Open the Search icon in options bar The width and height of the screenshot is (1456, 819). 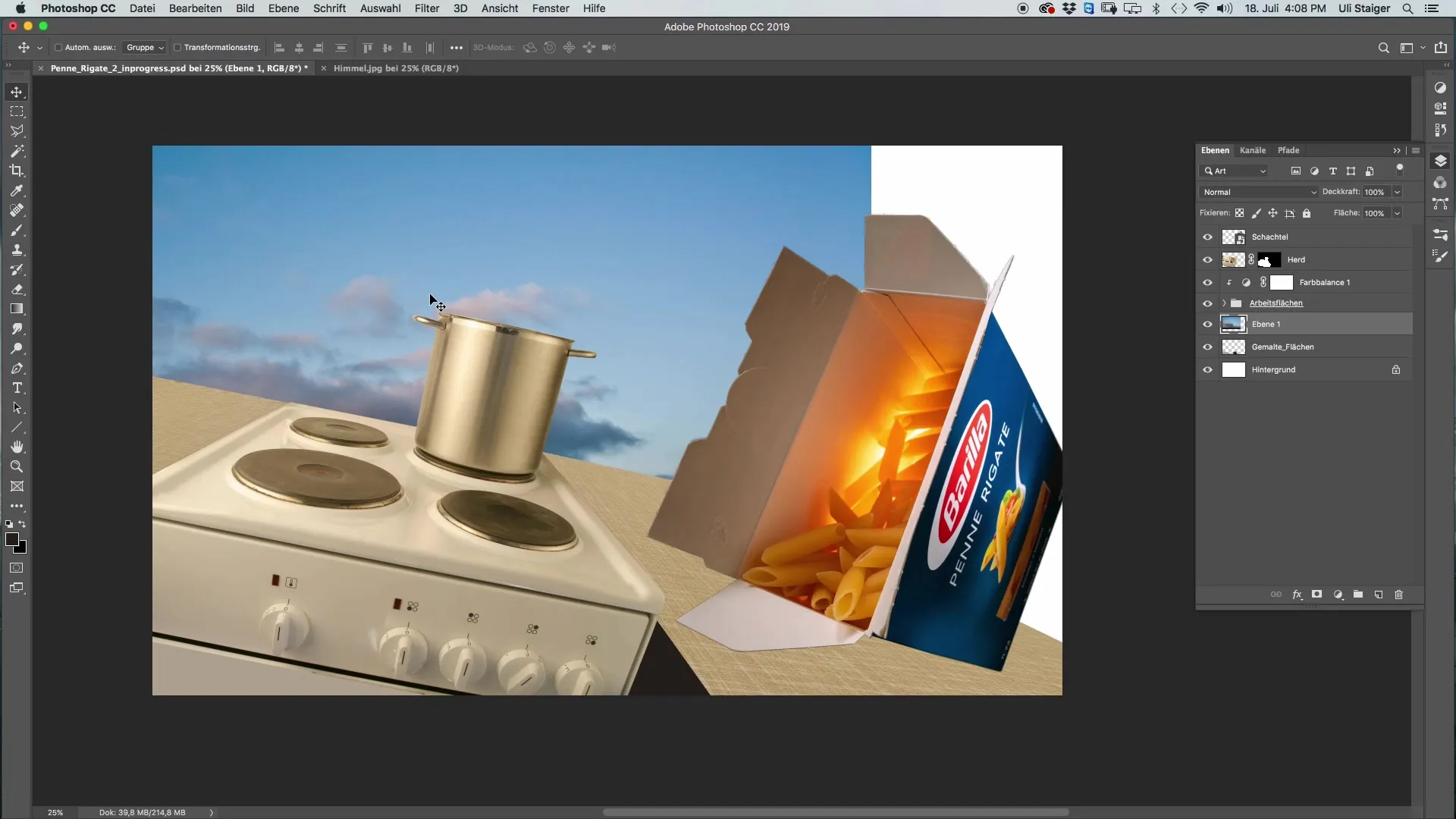(1383, 48)
